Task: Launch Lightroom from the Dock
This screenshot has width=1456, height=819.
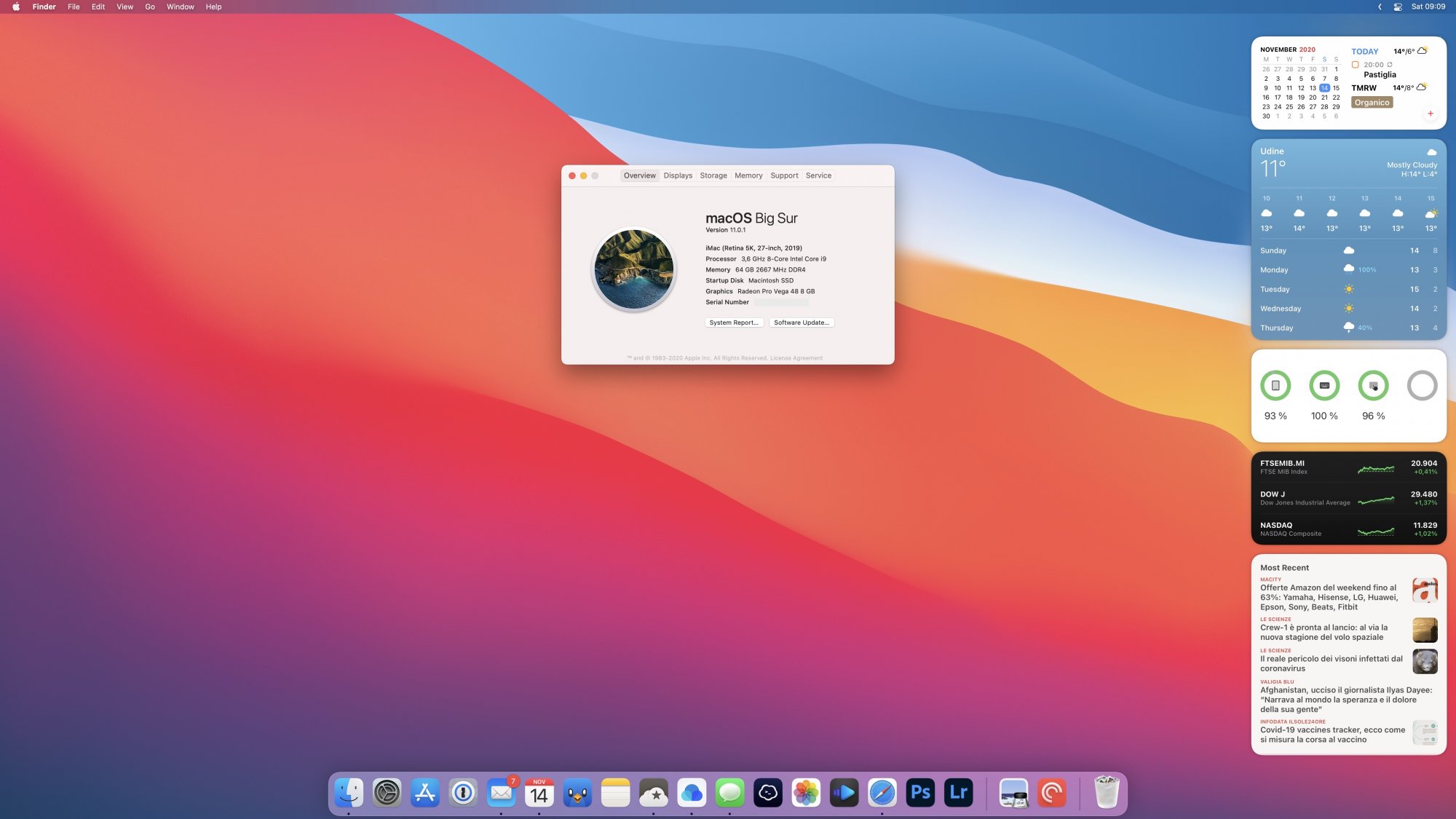Action: 958,793
